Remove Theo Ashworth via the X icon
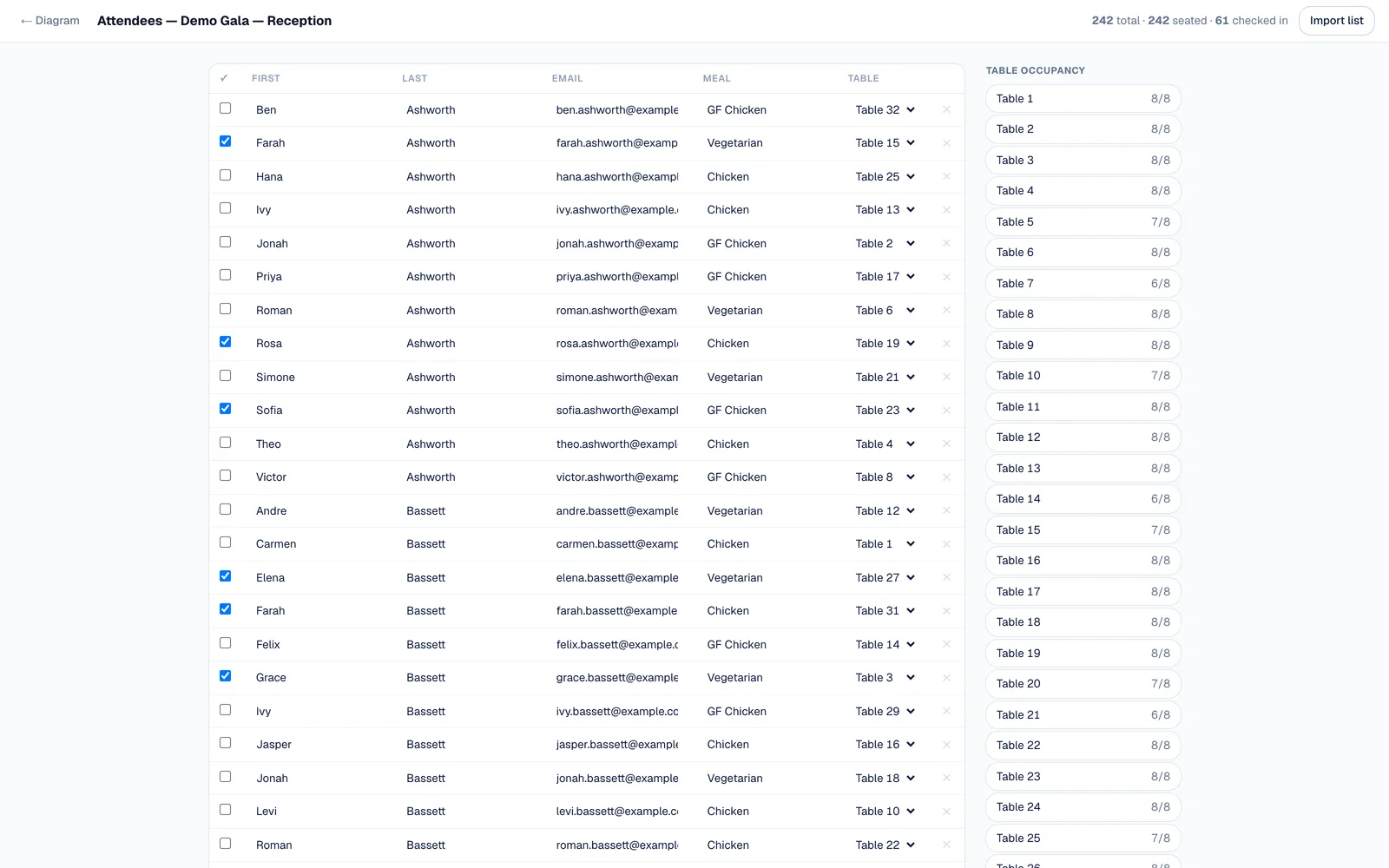This screenshot has height=868, width=1389. click(x=946, y=444)
